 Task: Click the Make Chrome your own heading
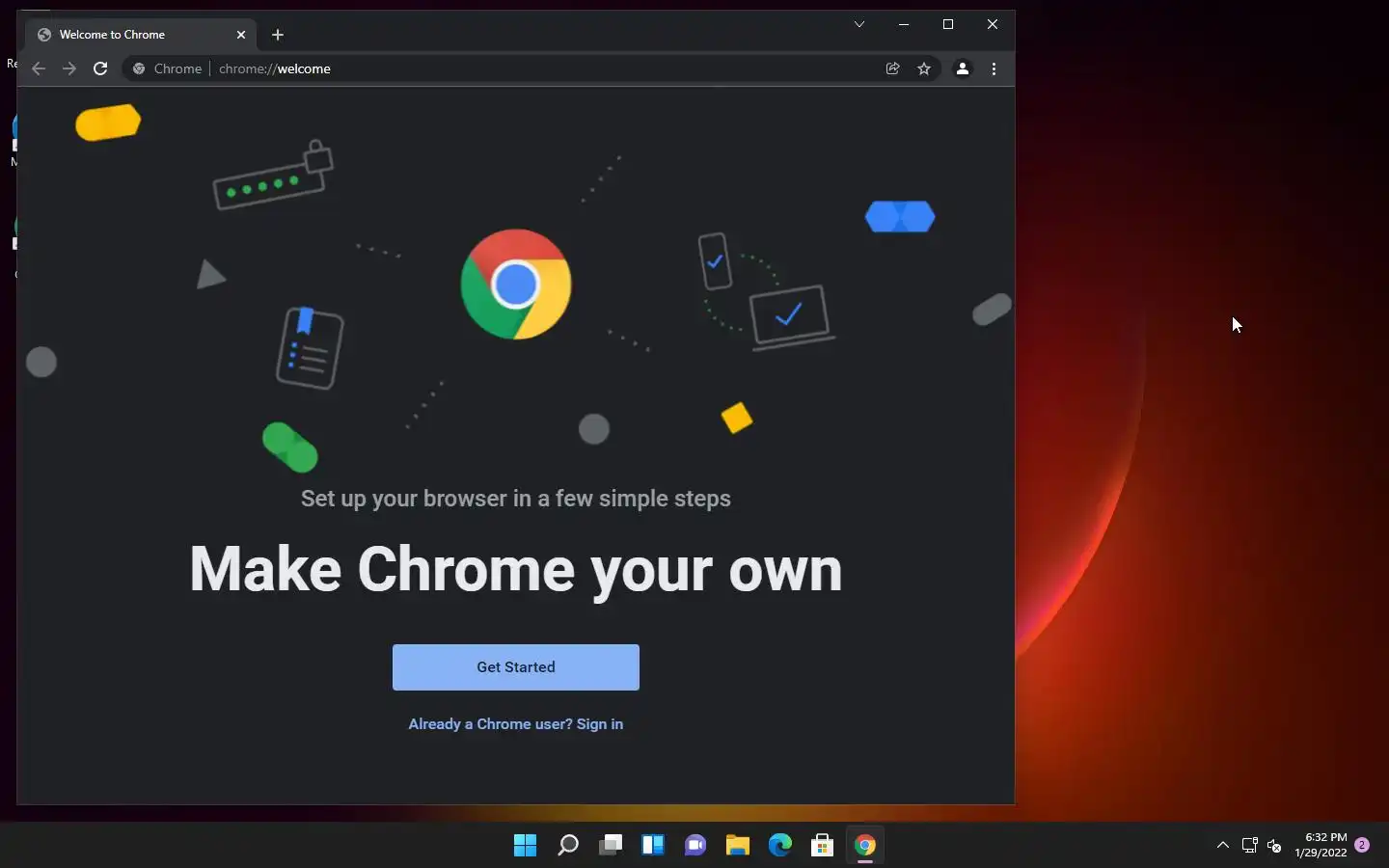point(516,570)
